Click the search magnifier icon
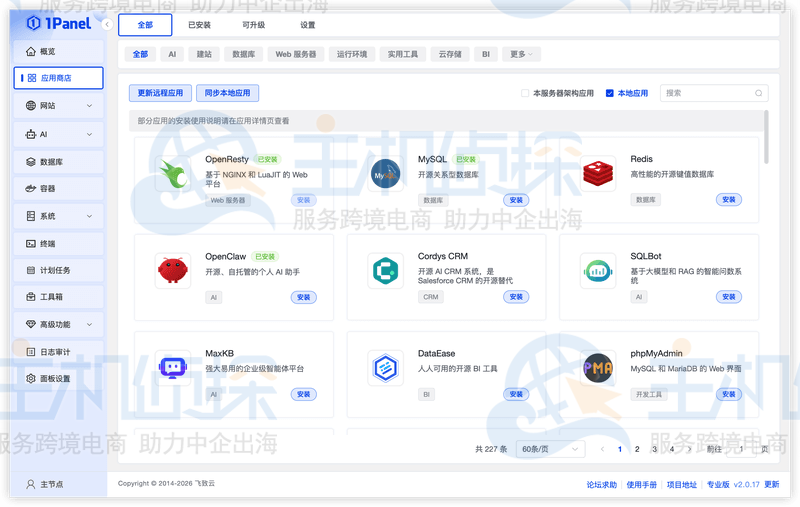The image size is (800, 507). (759, 93)
